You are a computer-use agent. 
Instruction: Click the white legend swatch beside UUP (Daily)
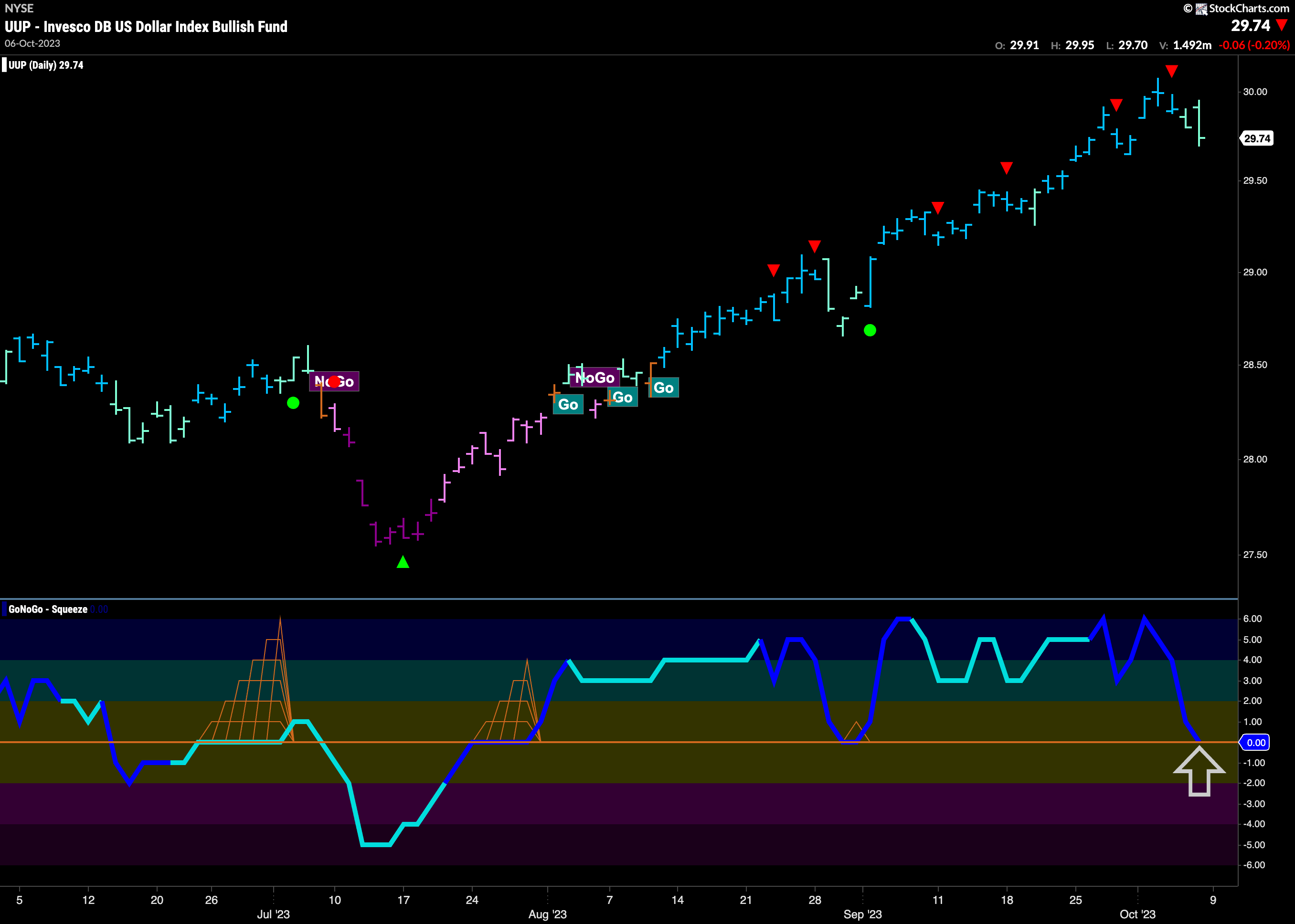pyautogui.click(x=5, y=65)
